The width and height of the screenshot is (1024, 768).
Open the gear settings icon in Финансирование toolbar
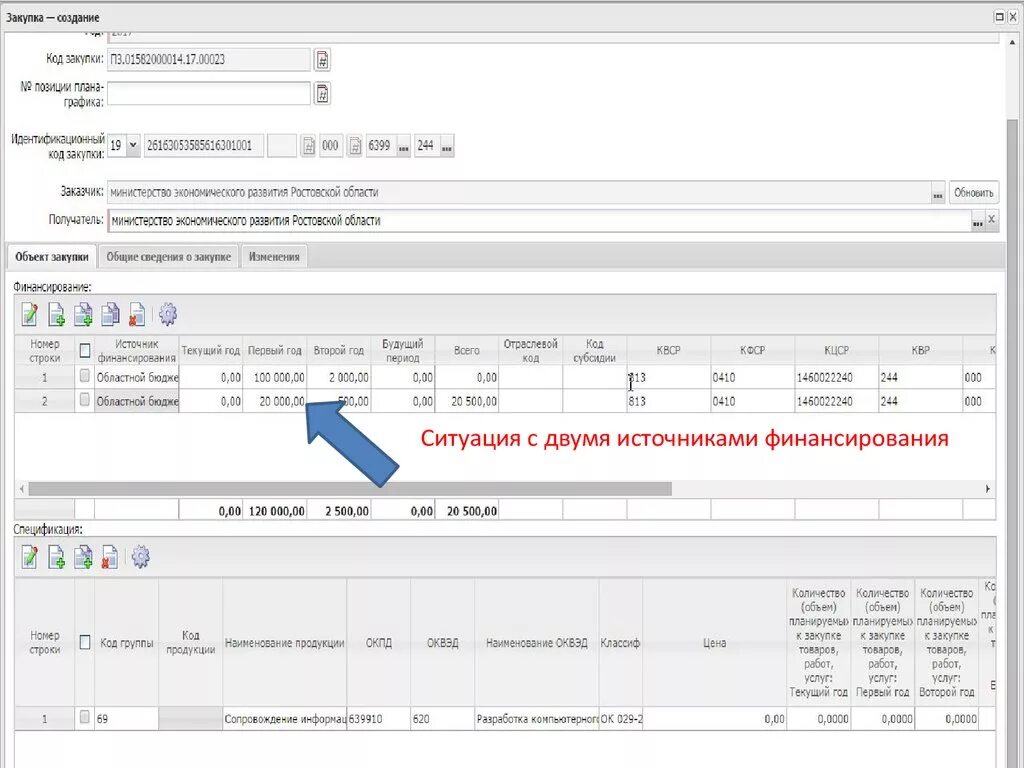[168, 314]
